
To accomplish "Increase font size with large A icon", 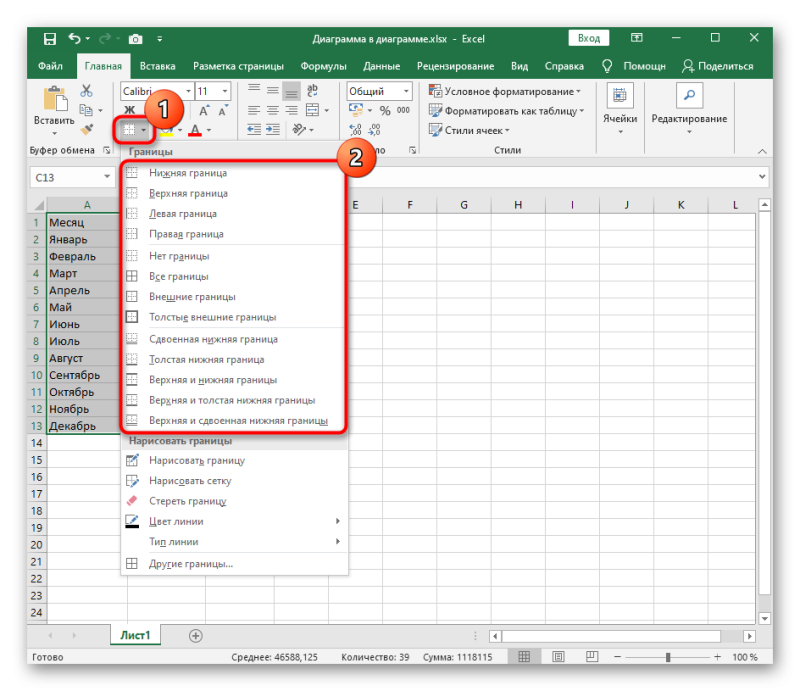I will [204, 111].
